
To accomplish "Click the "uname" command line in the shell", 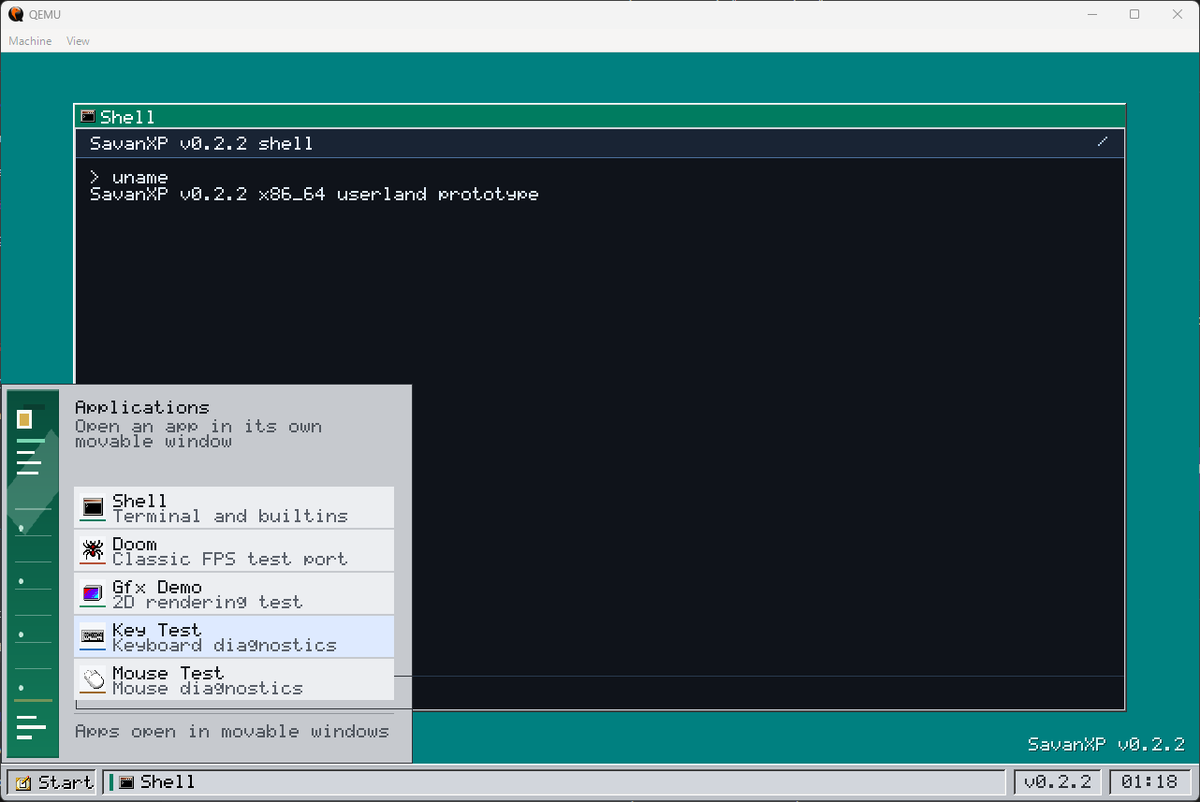I will point(129,177).
